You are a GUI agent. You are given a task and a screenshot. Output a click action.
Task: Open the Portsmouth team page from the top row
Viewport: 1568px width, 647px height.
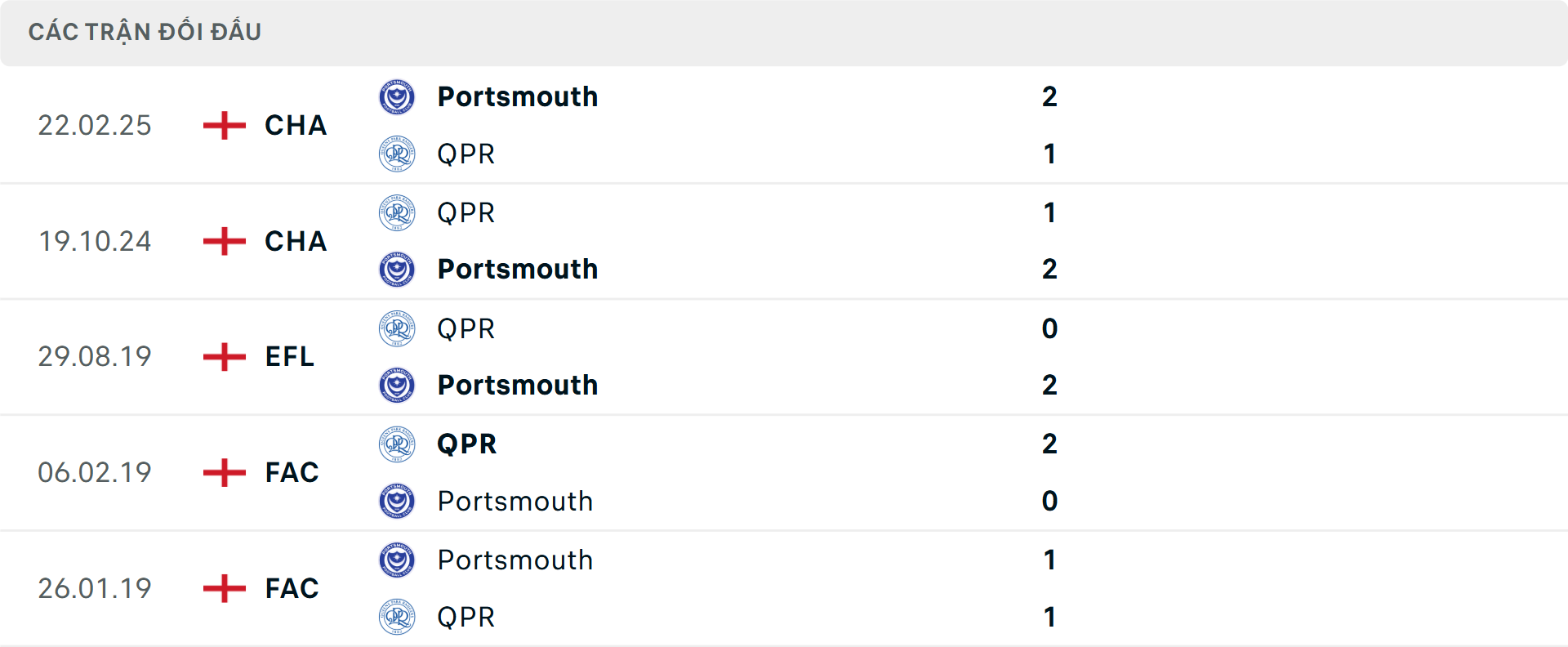click(518, 96)
